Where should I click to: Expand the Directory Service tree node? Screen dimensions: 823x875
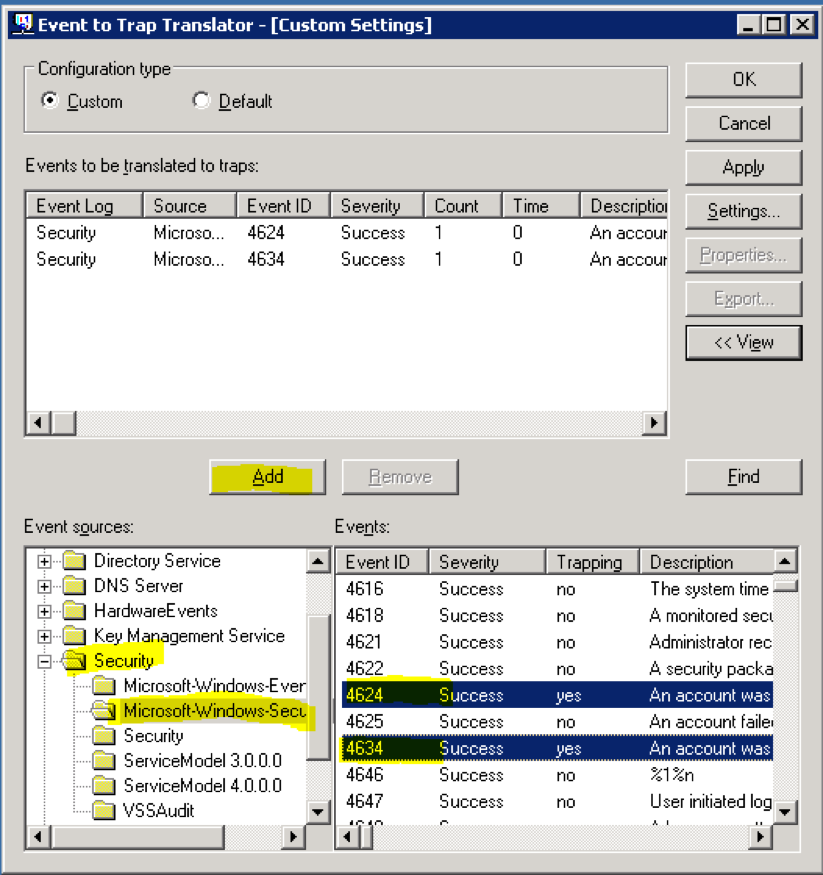point(44,561)
